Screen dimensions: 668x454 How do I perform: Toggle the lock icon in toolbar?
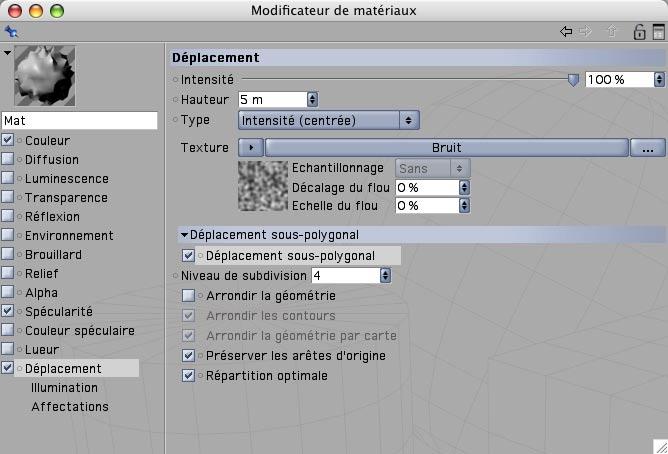pyautogui.click(x=639, y=32)
